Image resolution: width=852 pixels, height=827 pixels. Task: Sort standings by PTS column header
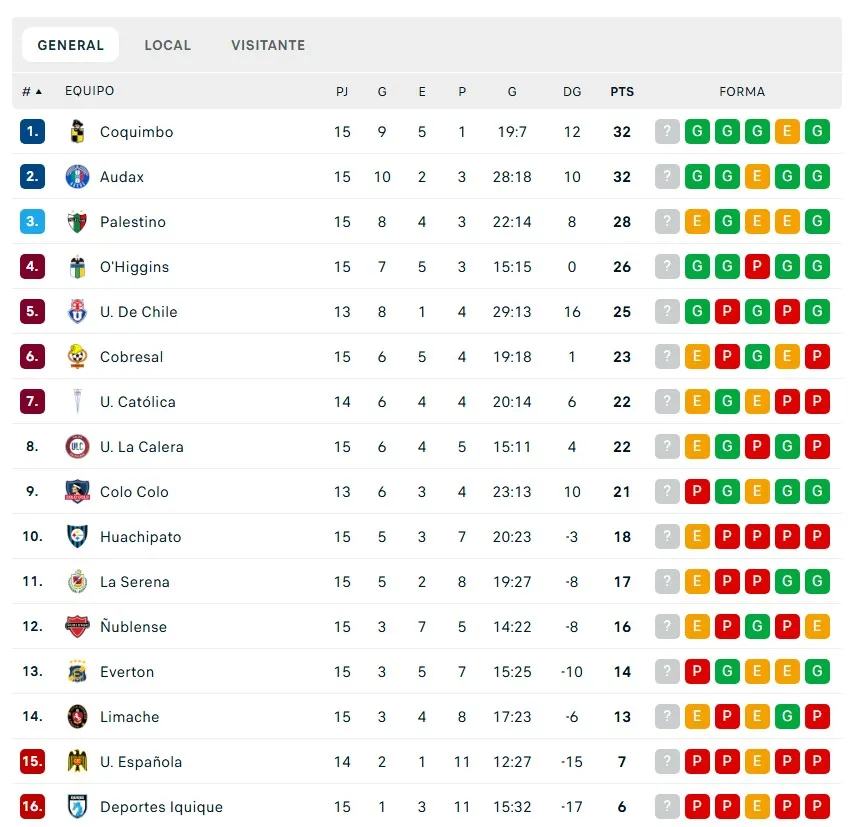tap(622, 92)
